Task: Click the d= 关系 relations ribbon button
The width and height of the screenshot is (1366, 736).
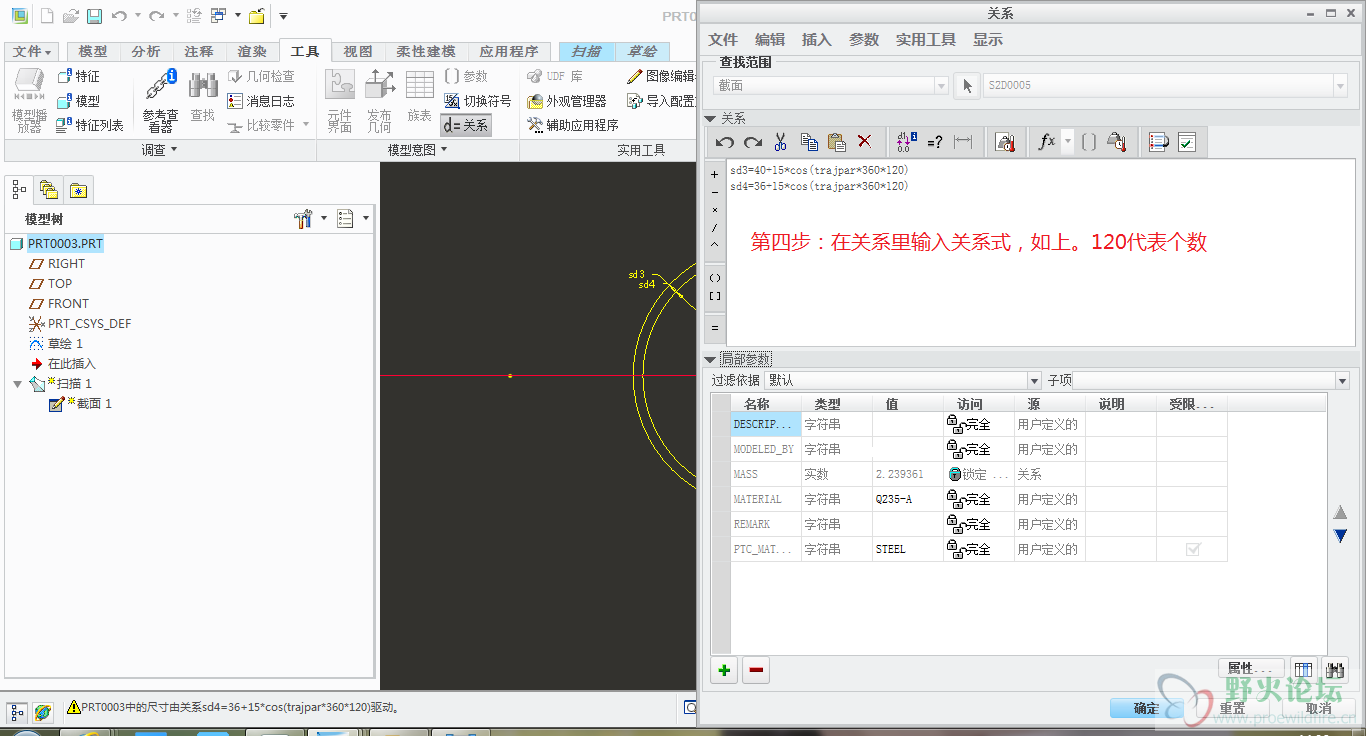Action: pos(466,125)
